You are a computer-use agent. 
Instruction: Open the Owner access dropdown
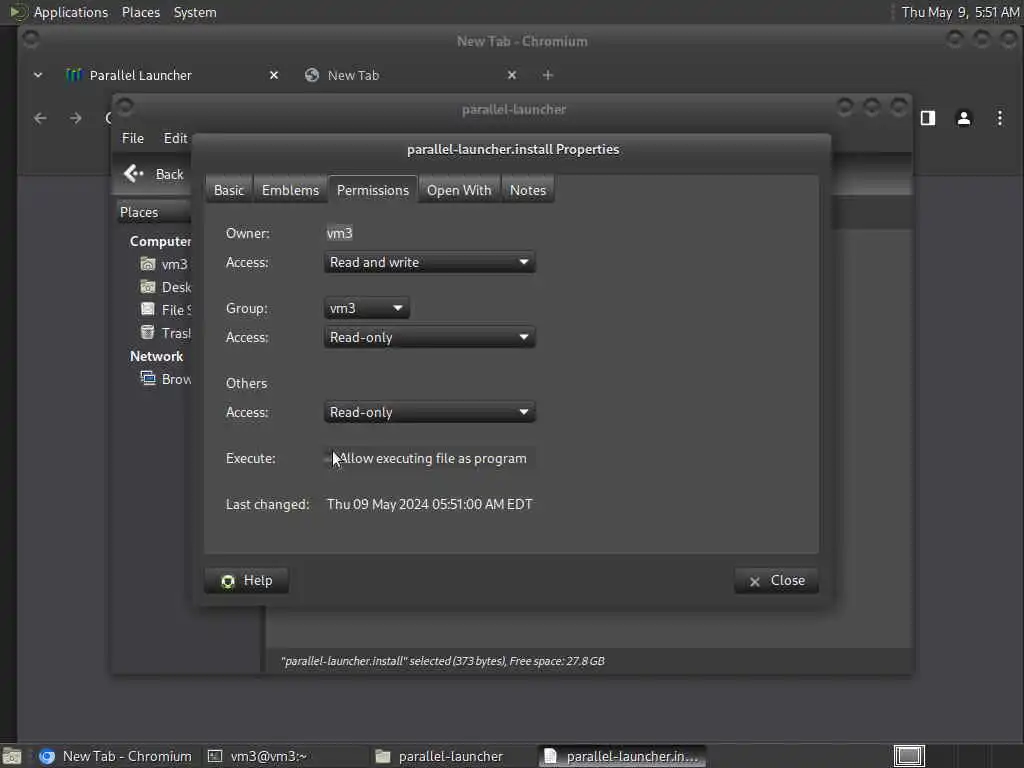(x=429, y=263)
